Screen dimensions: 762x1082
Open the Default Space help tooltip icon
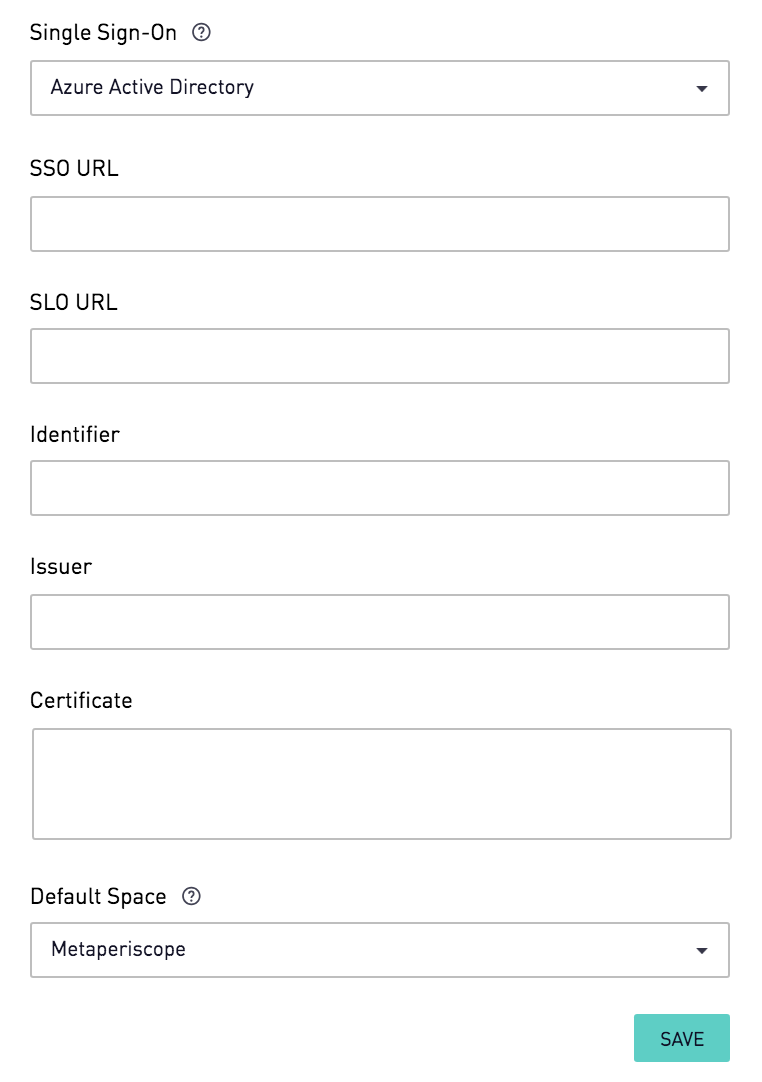(191, 896)
